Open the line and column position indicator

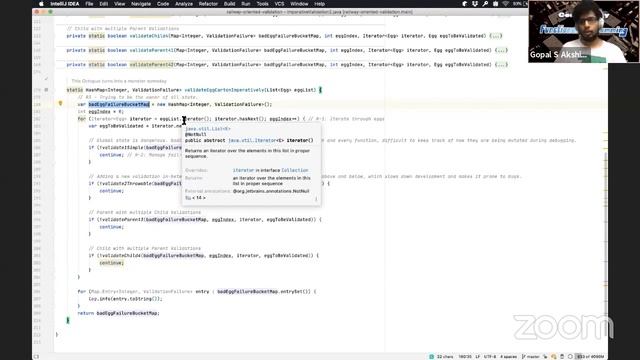[465, 357]
